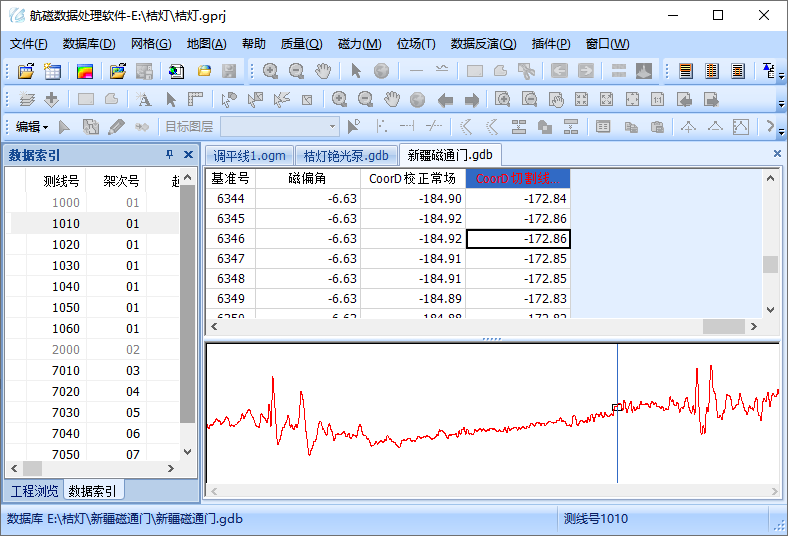Image resolution: width=788 pixels, height=536 pixels.
Task: Switch to the 工程浏览 tab
Action: pos(34,491)
